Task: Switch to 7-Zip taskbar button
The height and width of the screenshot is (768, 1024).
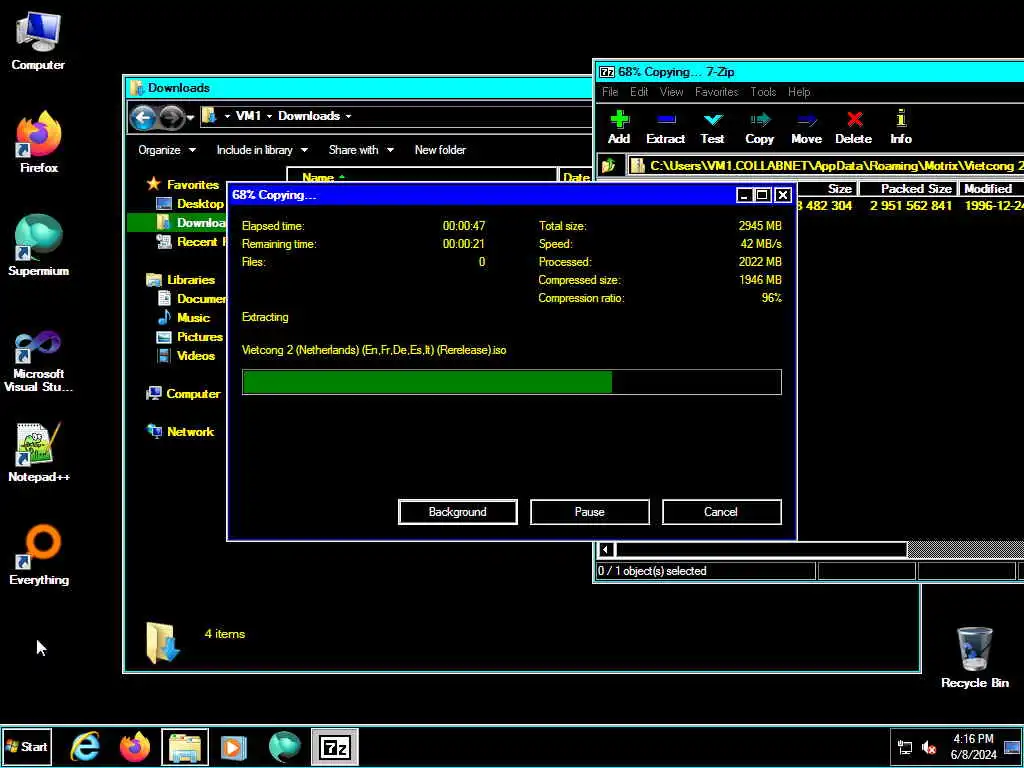Action: click(x=334, y=746)
